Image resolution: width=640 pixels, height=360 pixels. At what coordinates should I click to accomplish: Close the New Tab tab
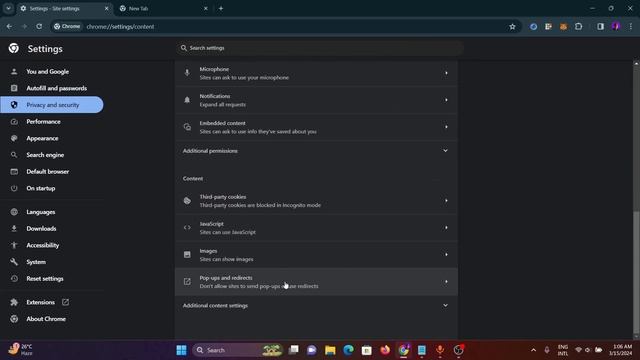point(206,8)
